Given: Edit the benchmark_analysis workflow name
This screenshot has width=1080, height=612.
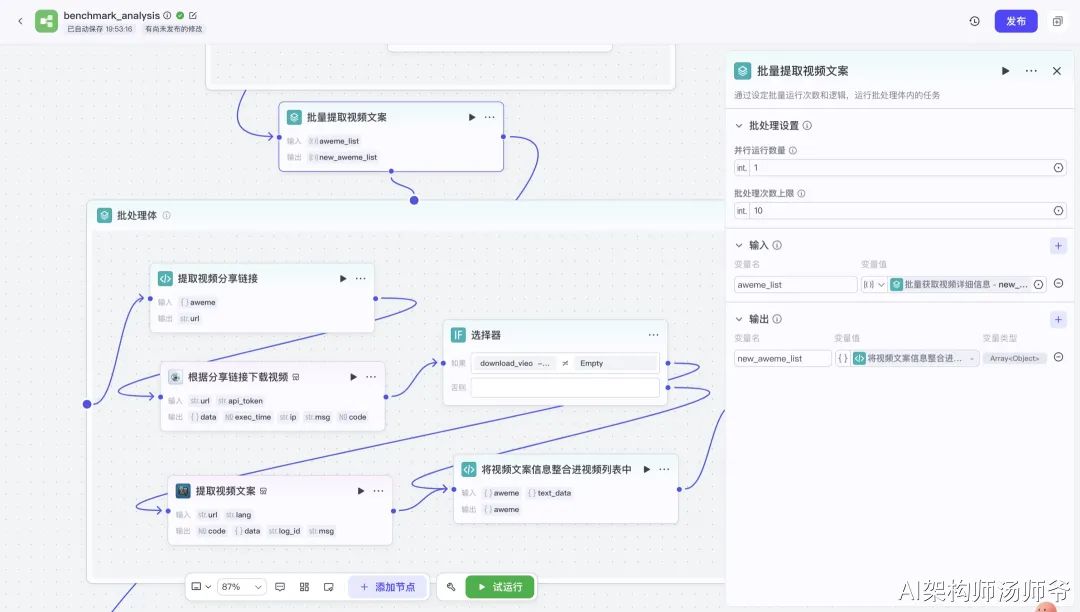Looking at the screenshot, I should click(193, 15).
